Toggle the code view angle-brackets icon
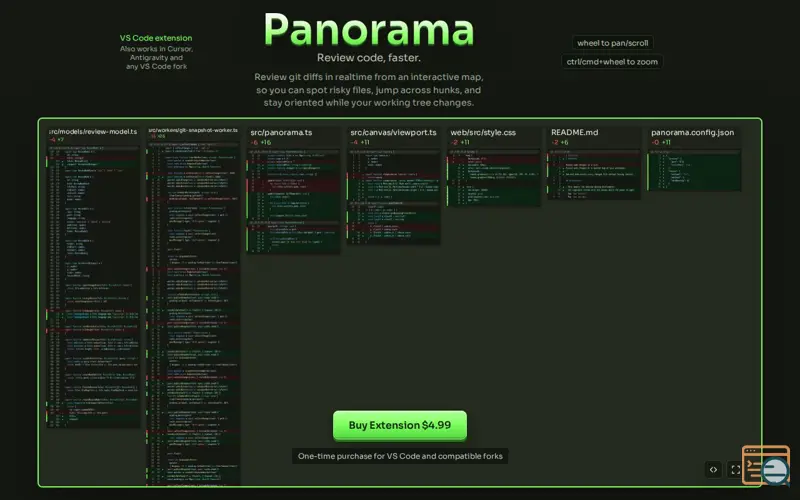 [x=713, y=469]
